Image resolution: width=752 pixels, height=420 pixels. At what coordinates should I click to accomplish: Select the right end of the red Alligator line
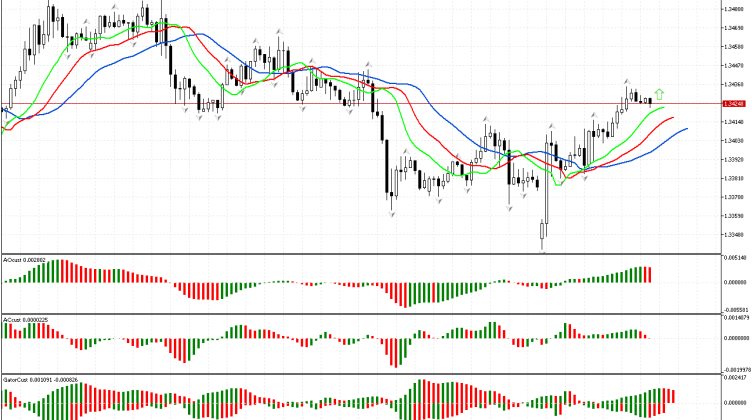tap(674, 118)
